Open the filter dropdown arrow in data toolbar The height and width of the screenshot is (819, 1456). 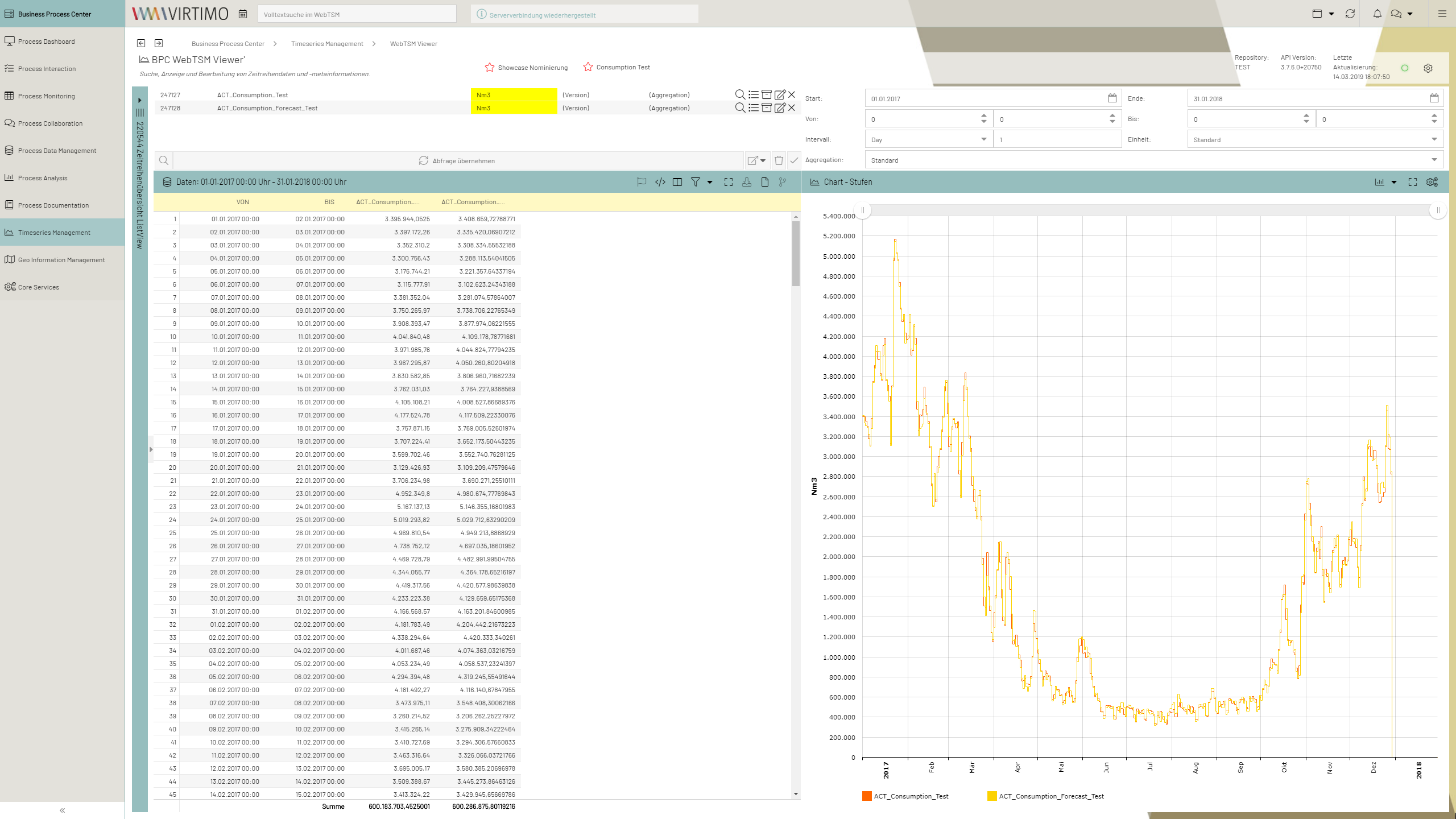coord(710,183)
